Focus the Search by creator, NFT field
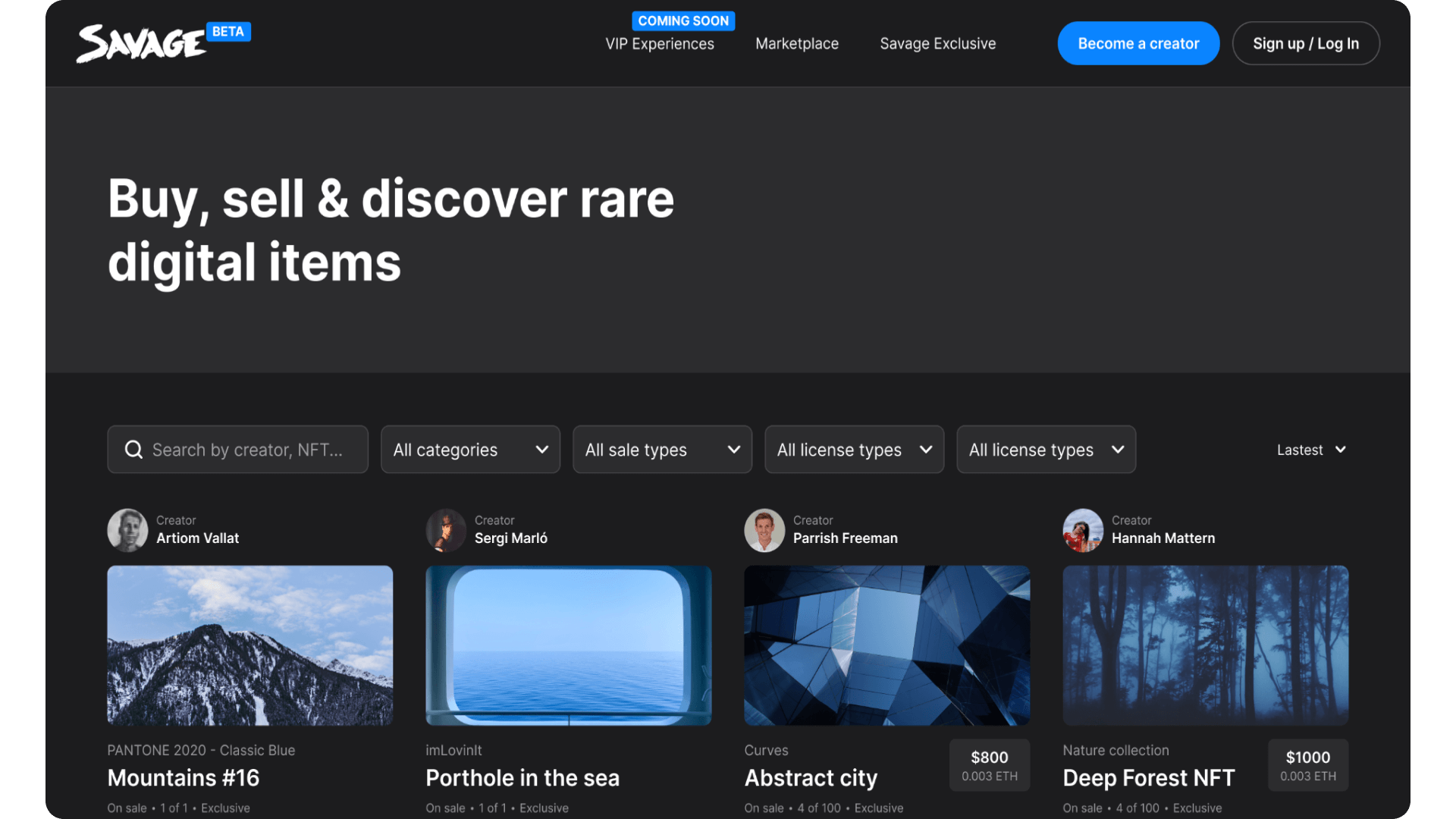The height and width of the screenshot is (819, 1456). tap(237, 450)
